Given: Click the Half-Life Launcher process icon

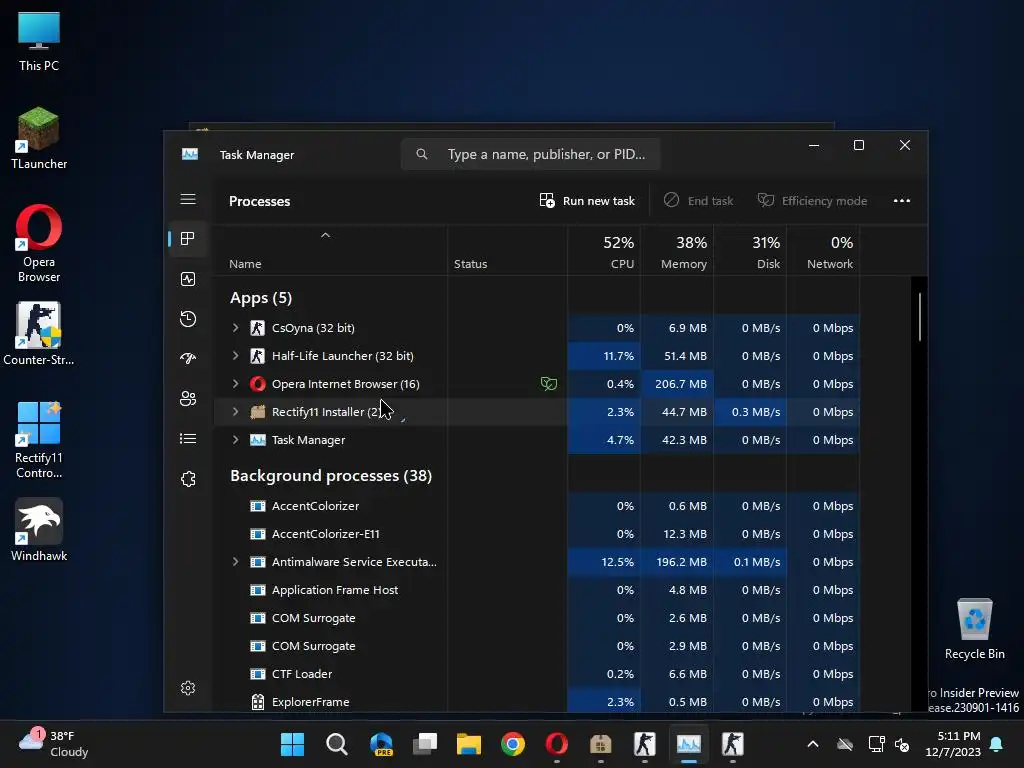Looking at the screenshot, I should coord(258,356).
